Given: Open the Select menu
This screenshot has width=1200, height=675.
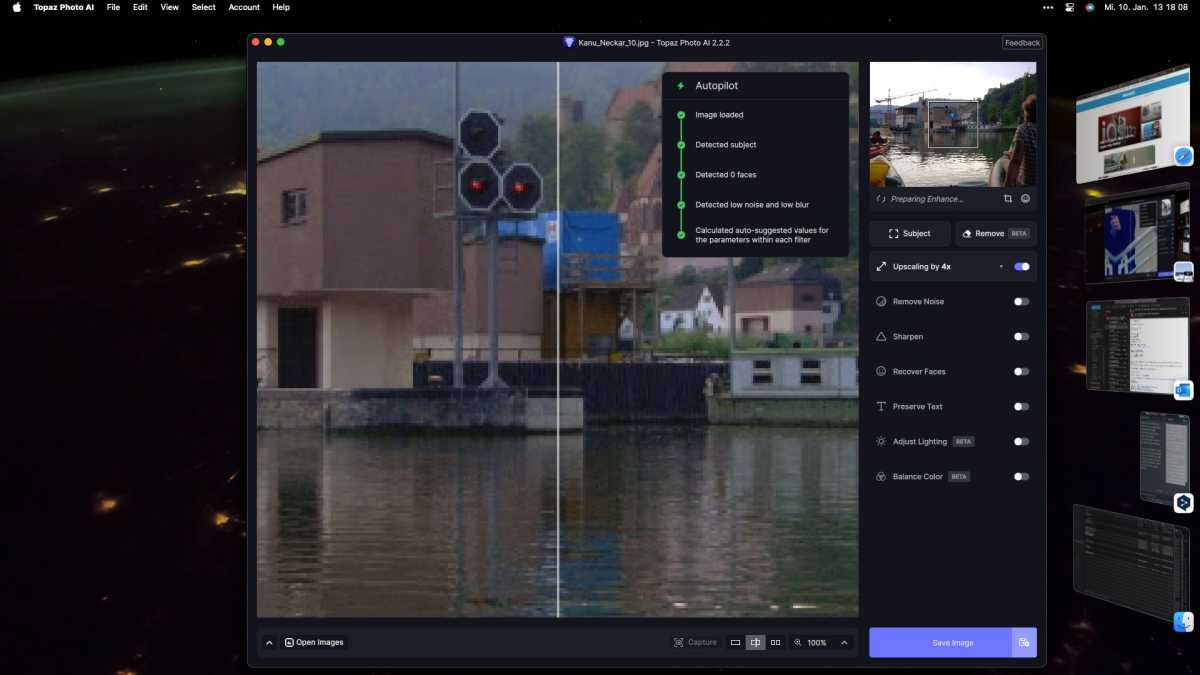Looking at the screenshot, I should click(x=204, y=7).
